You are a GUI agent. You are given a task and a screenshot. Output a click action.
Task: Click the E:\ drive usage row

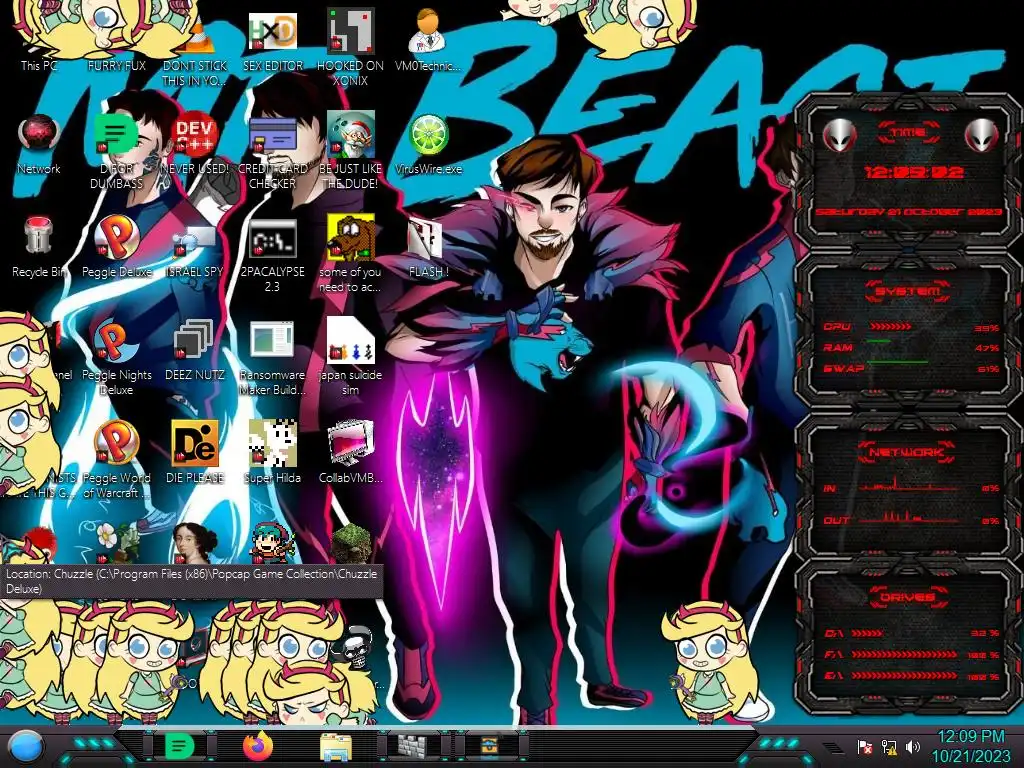(912, 676)
